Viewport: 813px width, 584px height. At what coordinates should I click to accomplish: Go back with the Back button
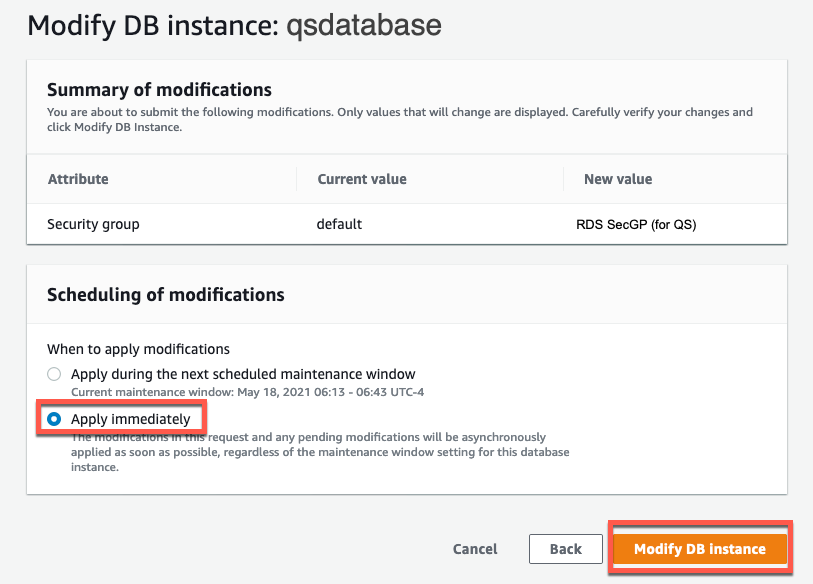[x=565, y=549]
